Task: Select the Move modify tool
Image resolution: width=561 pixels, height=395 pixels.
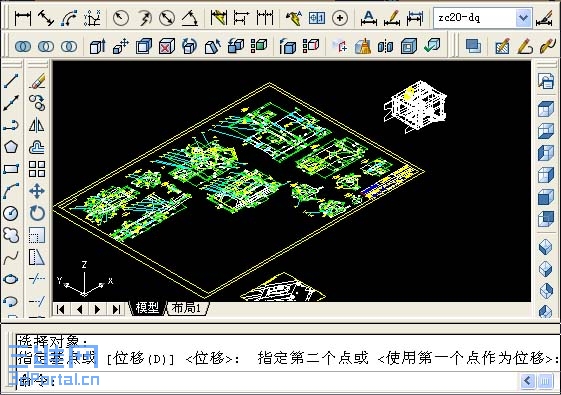Action: (37, 191)
